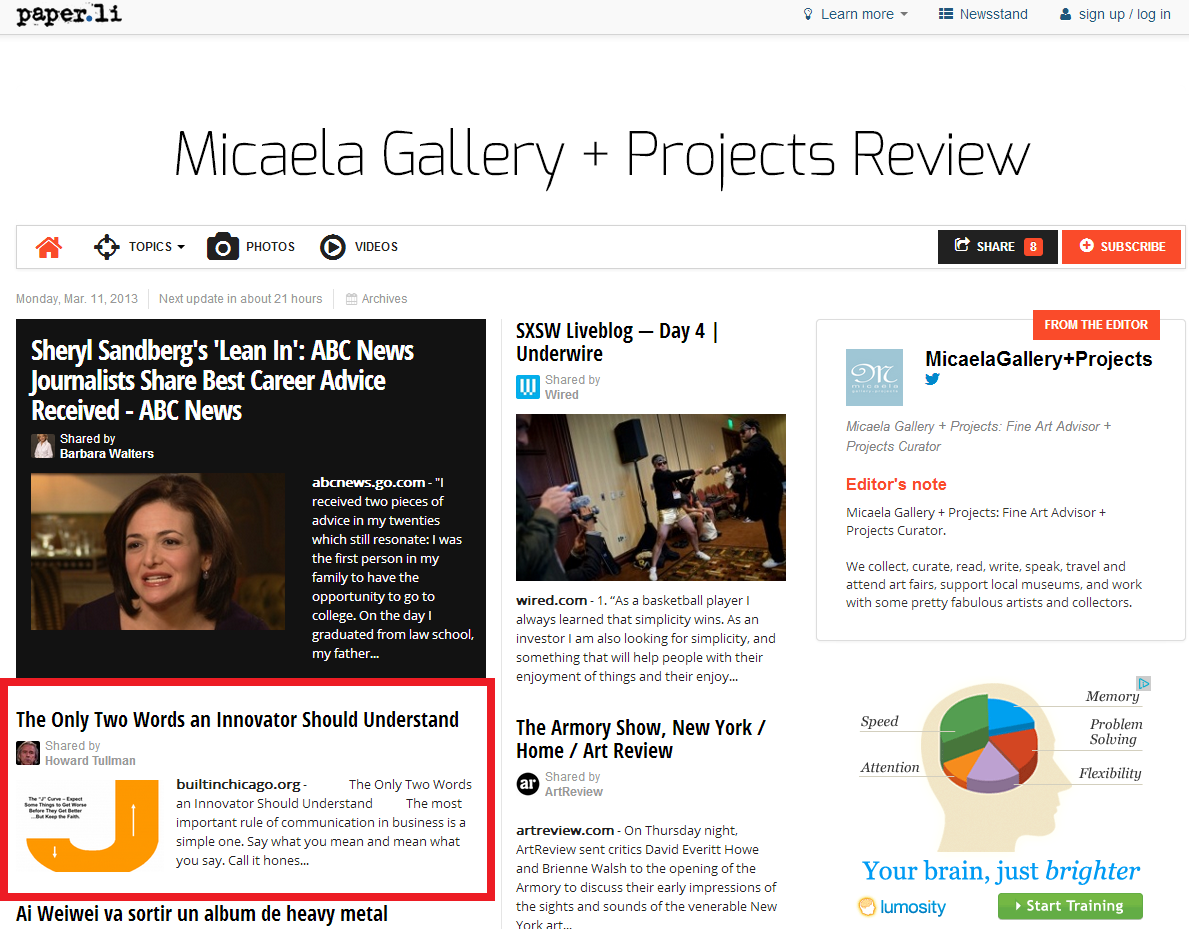This screenshot has width=1189, height=929.
Task: Open The Armory Show, New York headline
Action: point(641,739)
